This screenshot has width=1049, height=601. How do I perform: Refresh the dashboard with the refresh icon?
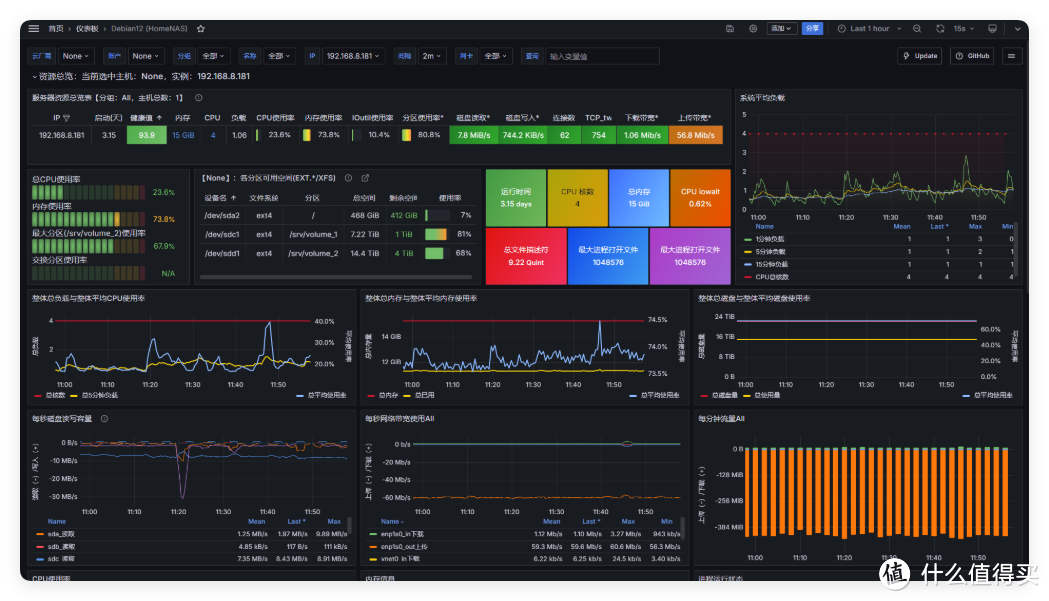940,29
